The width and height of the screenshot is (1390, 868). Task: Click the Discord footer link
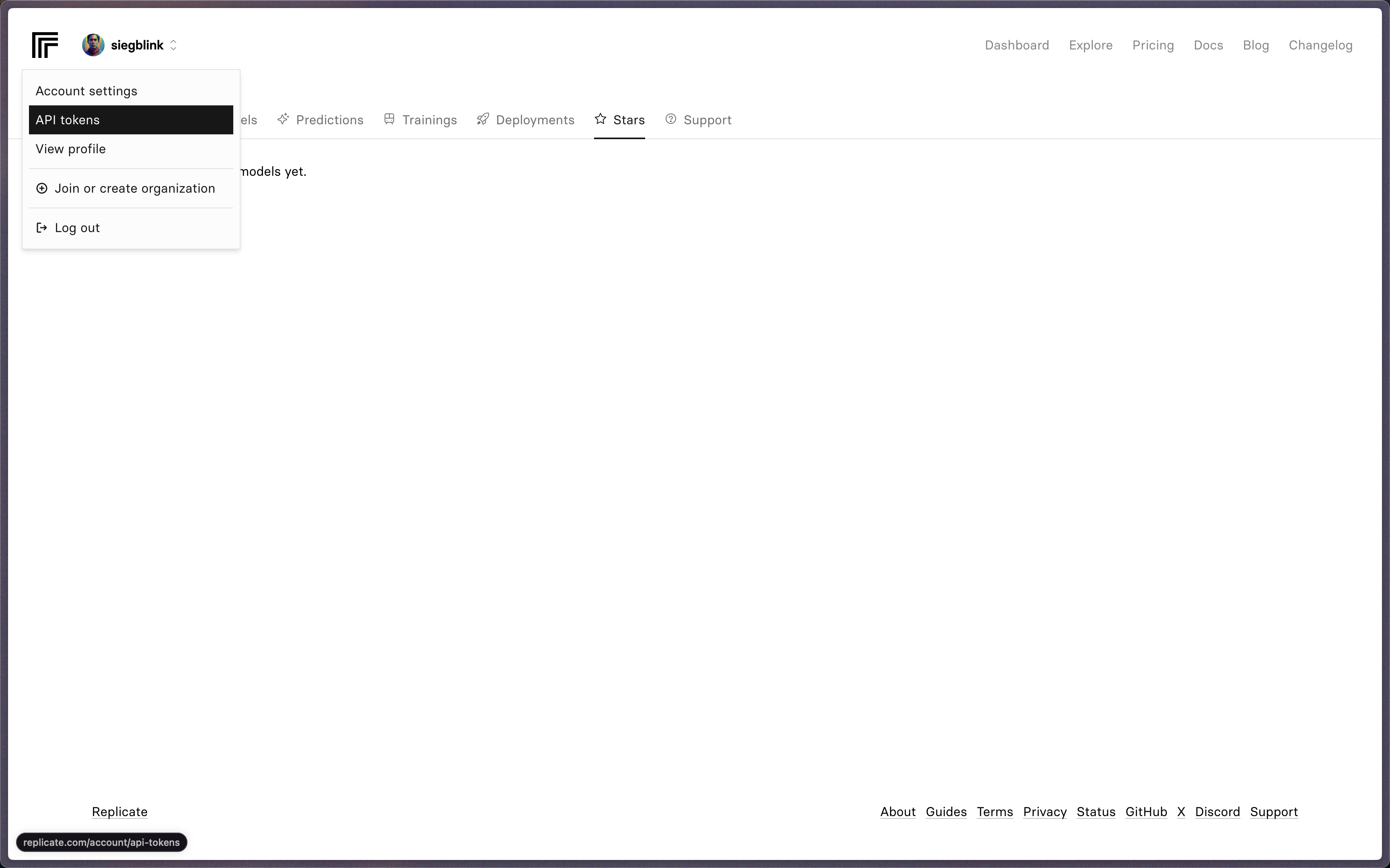click(1217, 812)
